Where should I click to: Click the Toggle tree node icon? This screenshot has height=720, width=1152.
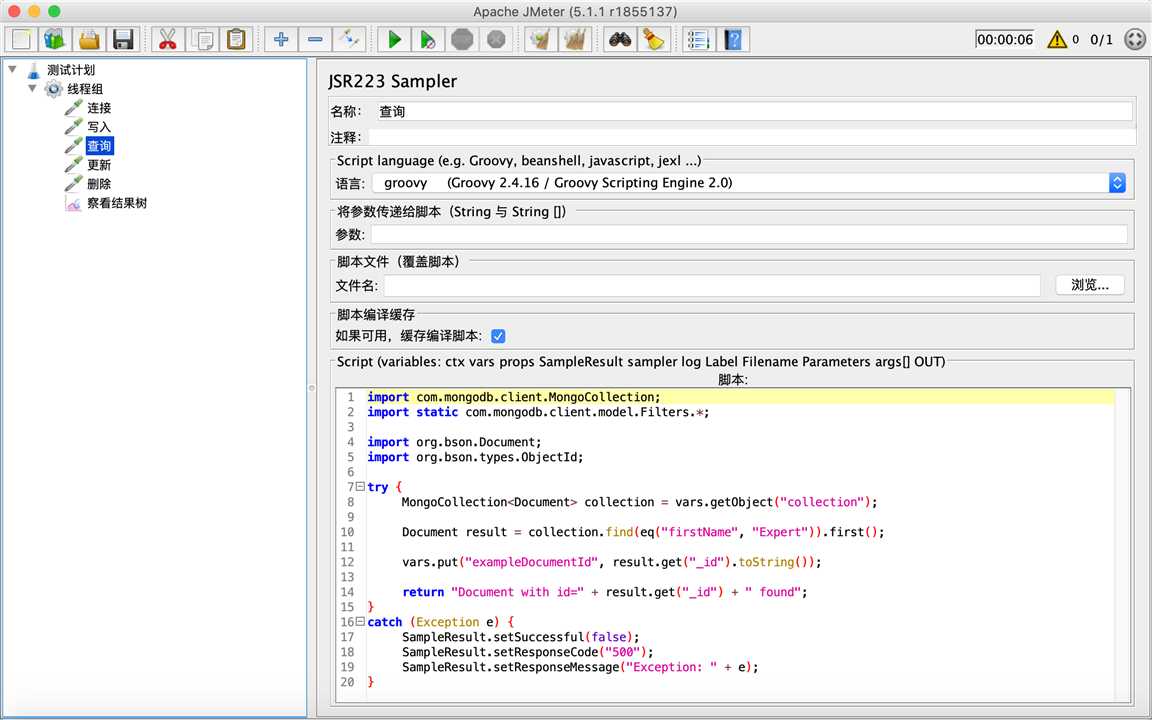pos(349,39)
